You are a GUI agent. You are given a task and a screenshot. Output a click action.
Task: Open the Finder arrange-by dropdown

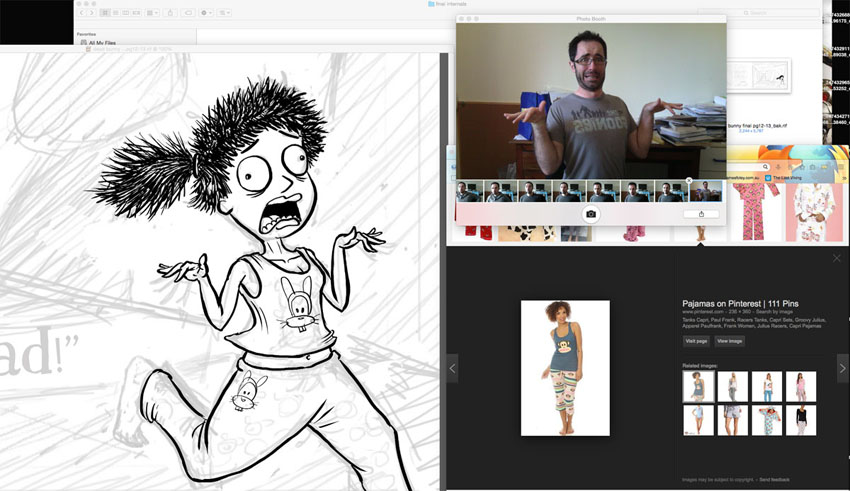coord(151,13)
